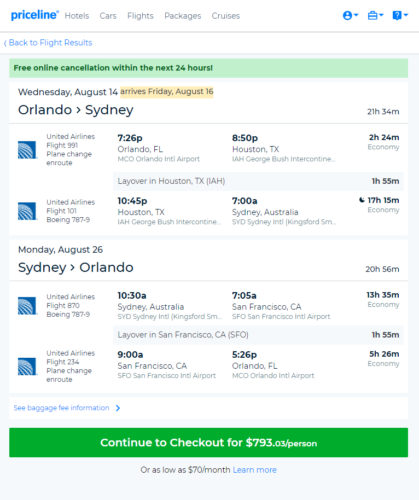Click United Airlines logo for Flight 991
Screen dimensions: 419x500
(27, 150)
